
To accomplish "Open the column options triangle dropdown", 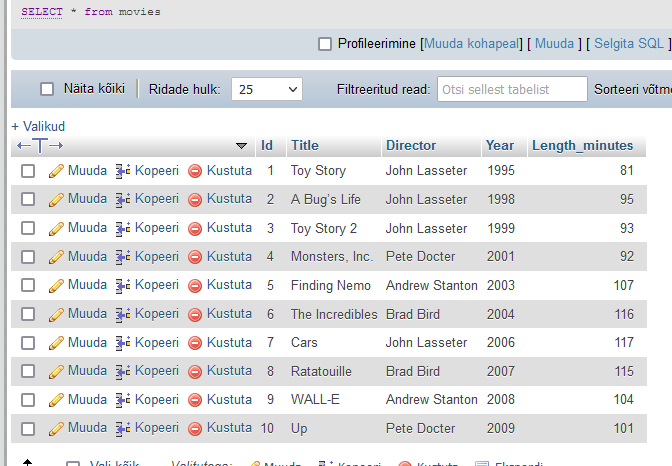I will click(241, 146).
